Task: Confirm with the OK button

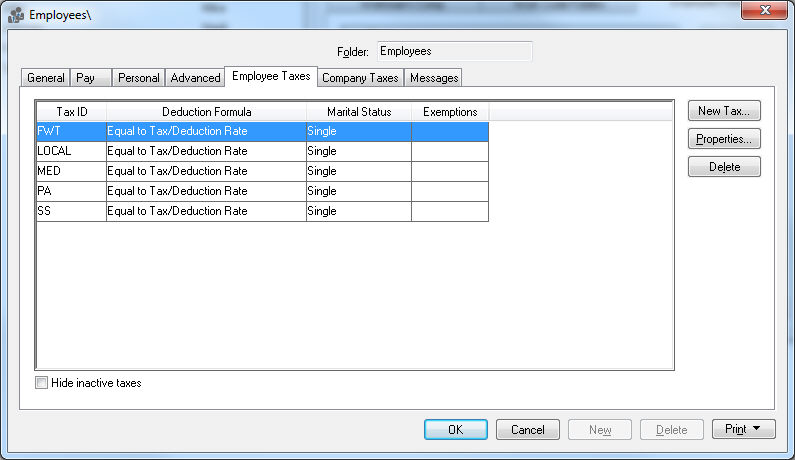Action: (455, 430)
